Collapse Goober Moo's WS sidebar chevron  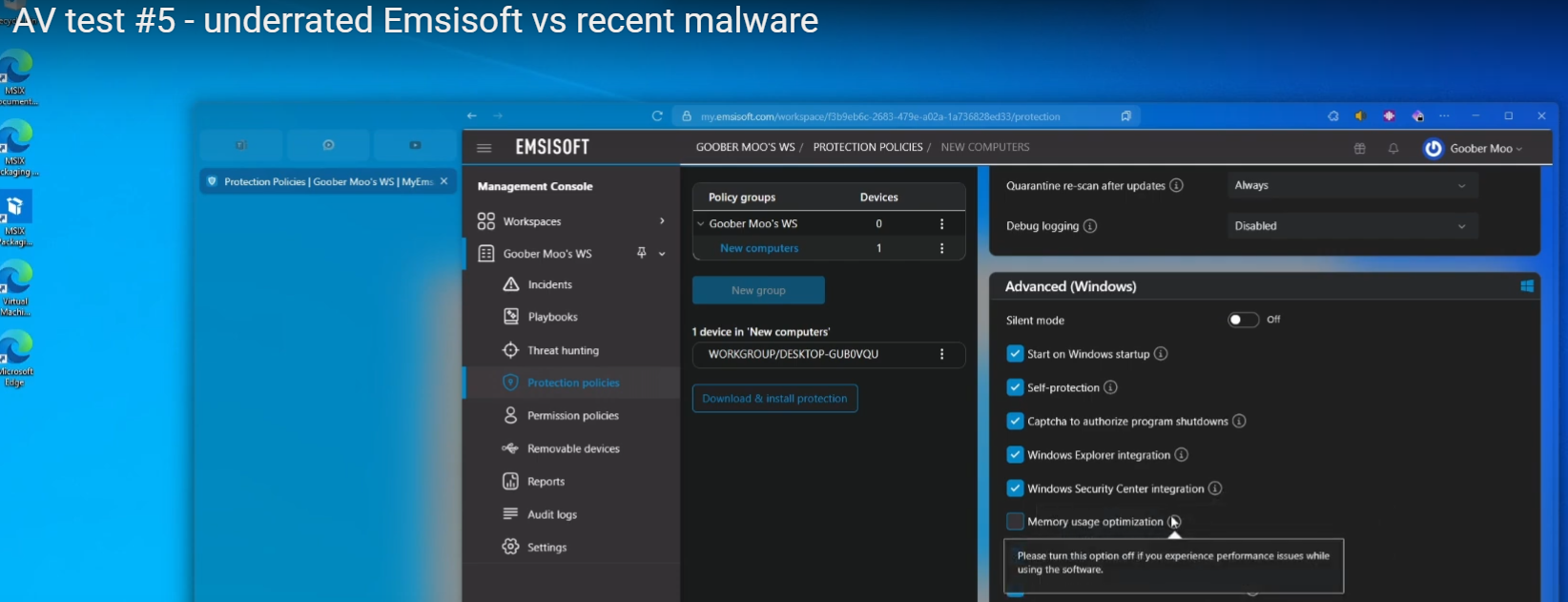coord(662,254)
